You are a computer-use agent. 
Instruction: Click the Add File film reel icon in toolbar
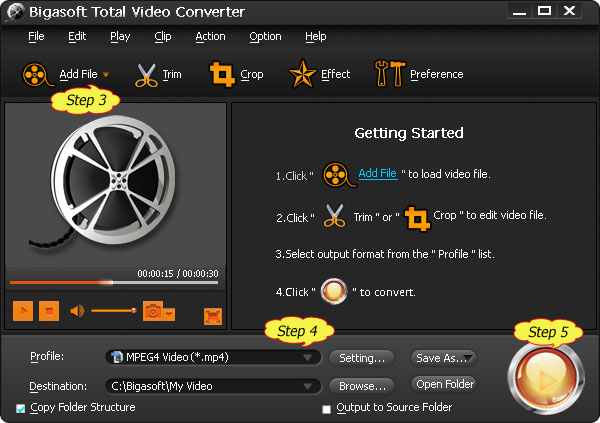(x=38, y=75)
